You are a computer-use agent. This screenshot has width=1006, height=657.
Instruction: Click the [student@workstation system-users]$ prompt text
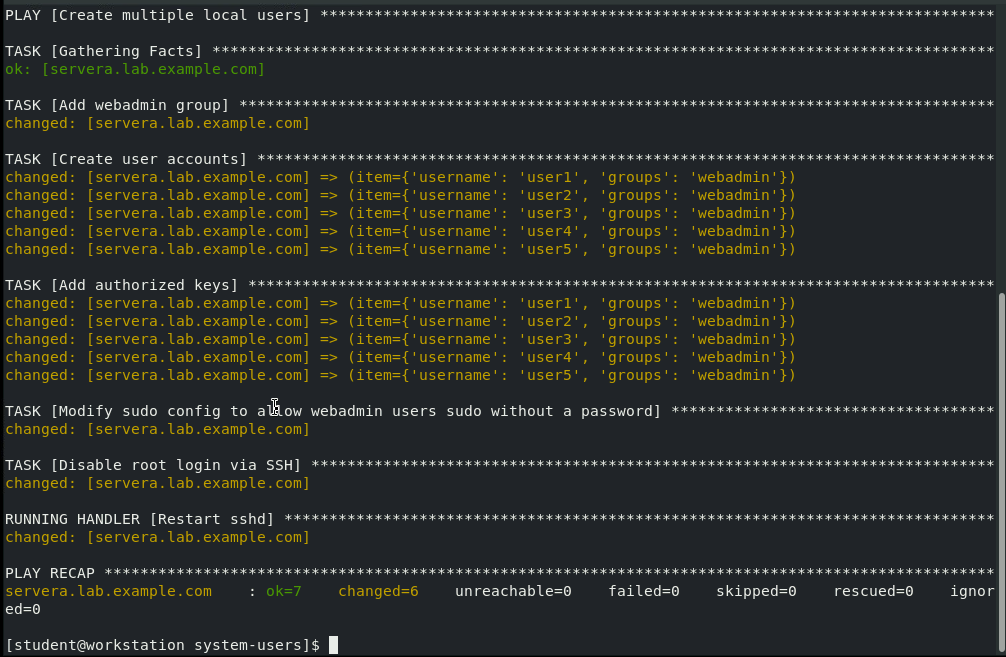[x=162, y=645]
